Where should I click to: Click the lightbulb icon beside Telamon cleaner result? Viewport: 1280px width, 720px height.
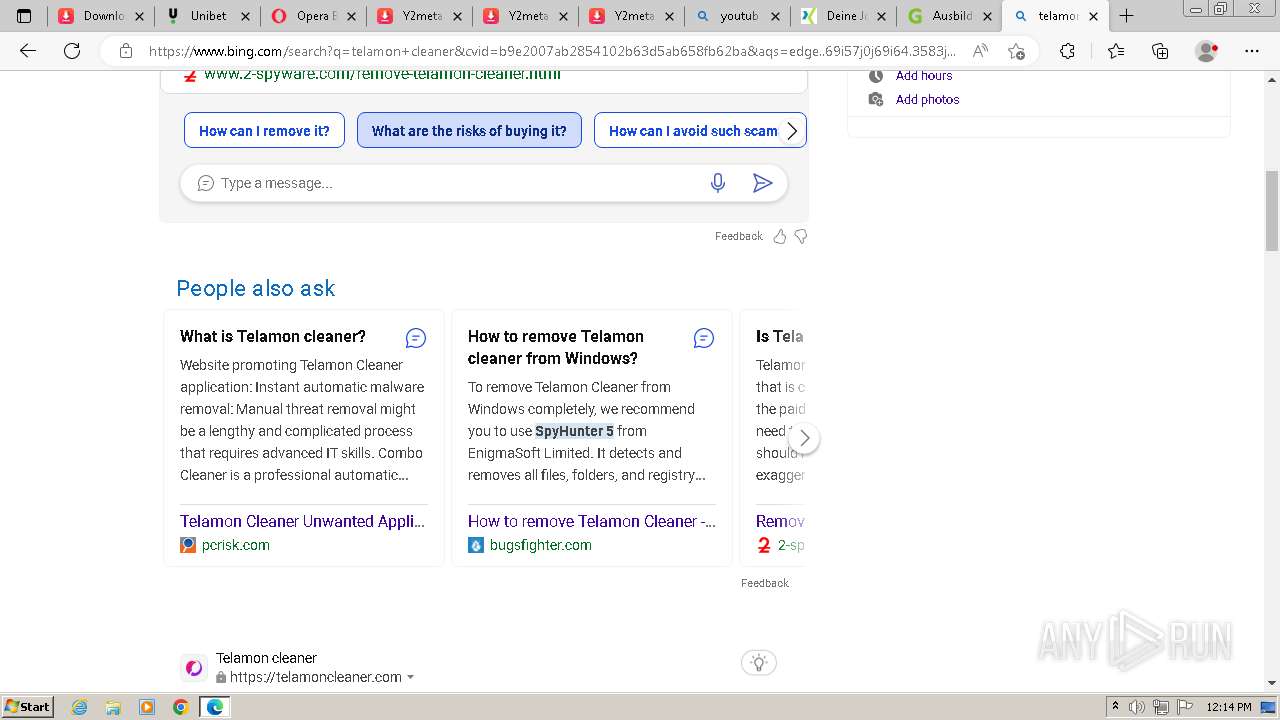tap(759, 662)
